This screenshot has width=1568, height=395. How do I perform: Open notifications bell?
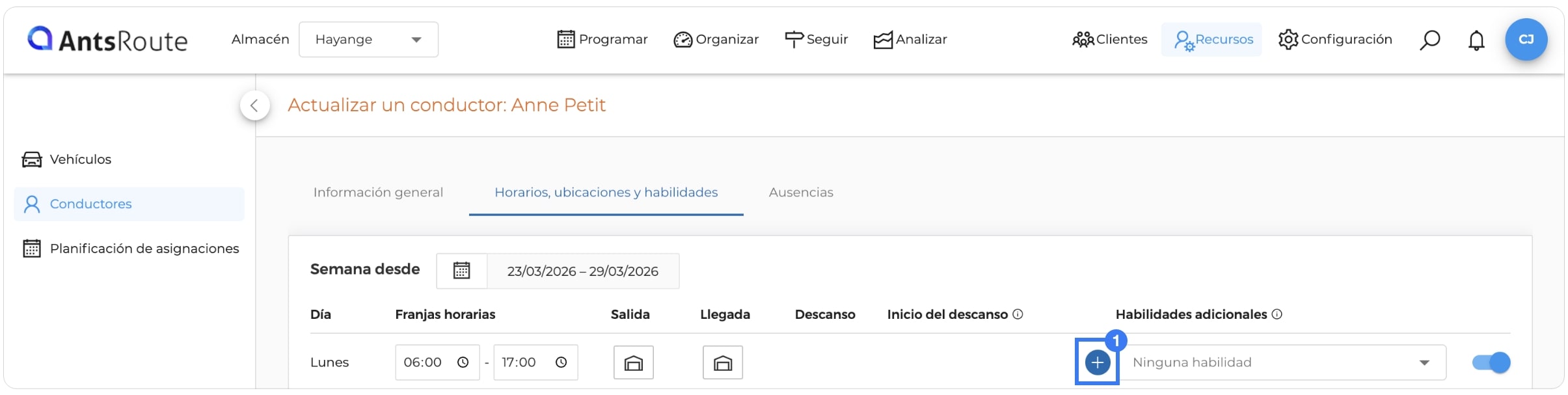point(1476,40)
